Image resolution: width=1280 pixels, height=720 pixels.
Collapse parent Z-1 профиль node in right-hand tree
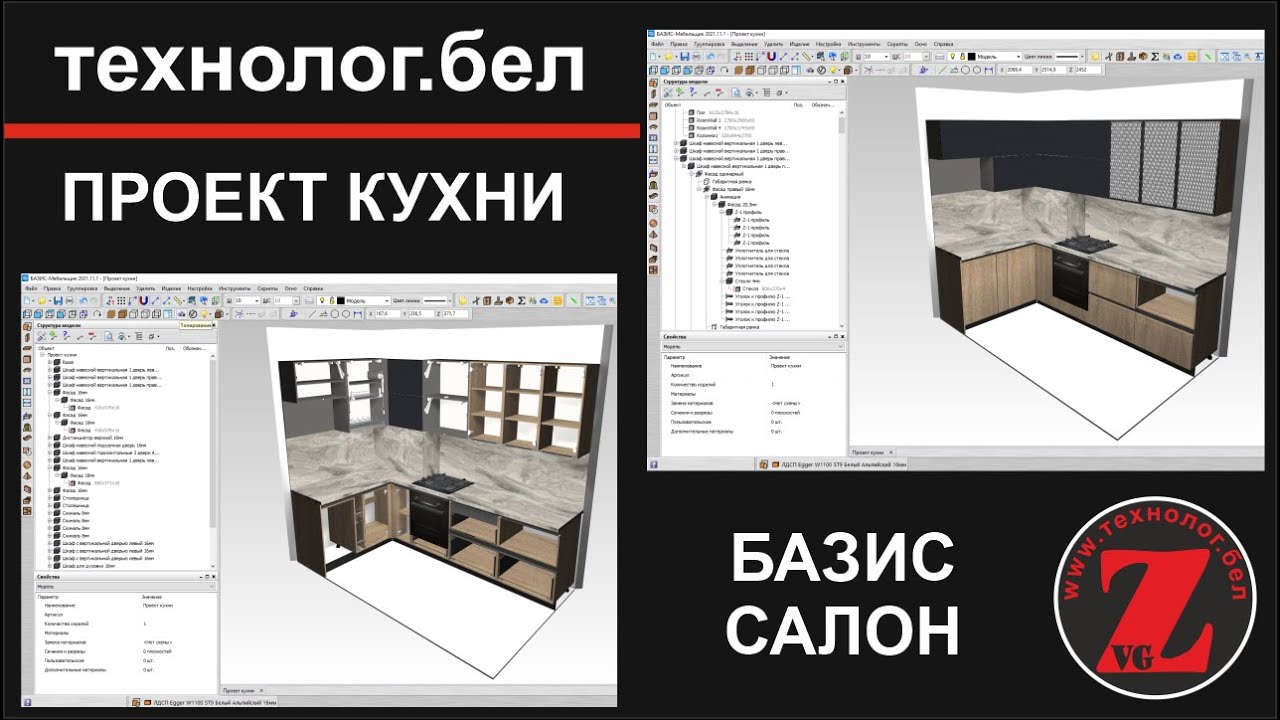click(722, 212)
